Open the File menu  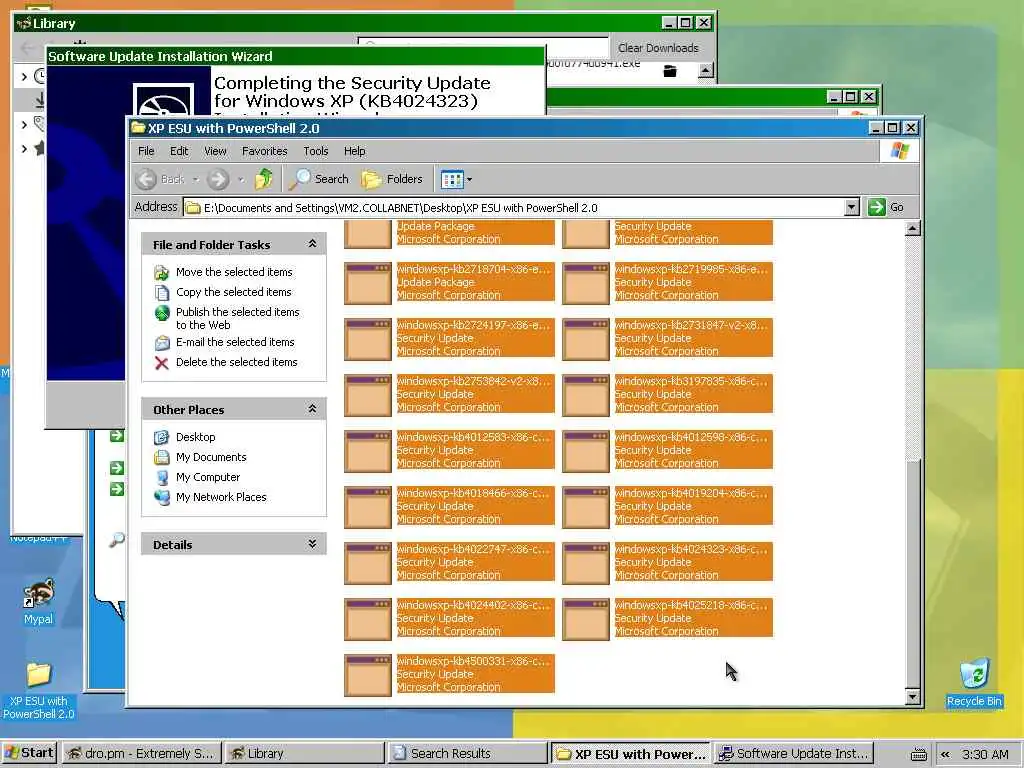coord(146,151)
